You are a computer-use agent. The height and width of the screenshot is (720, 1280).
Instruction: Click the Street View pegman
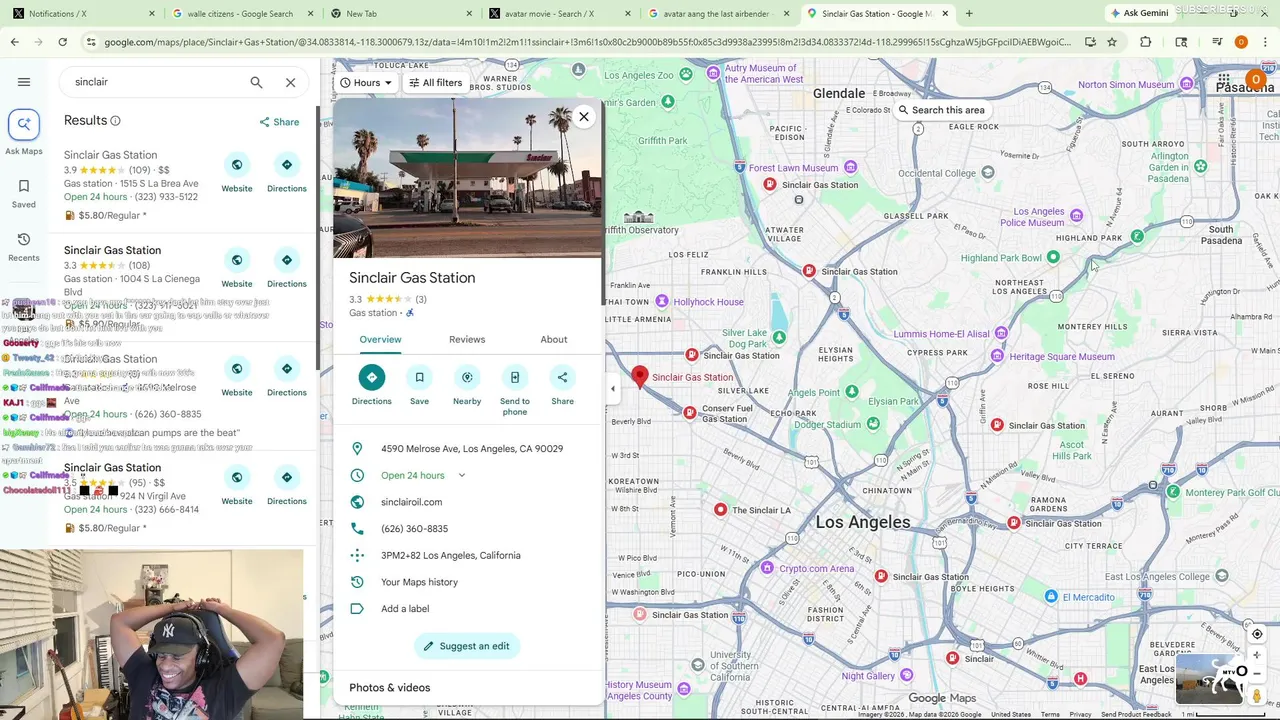[1257, 695]
